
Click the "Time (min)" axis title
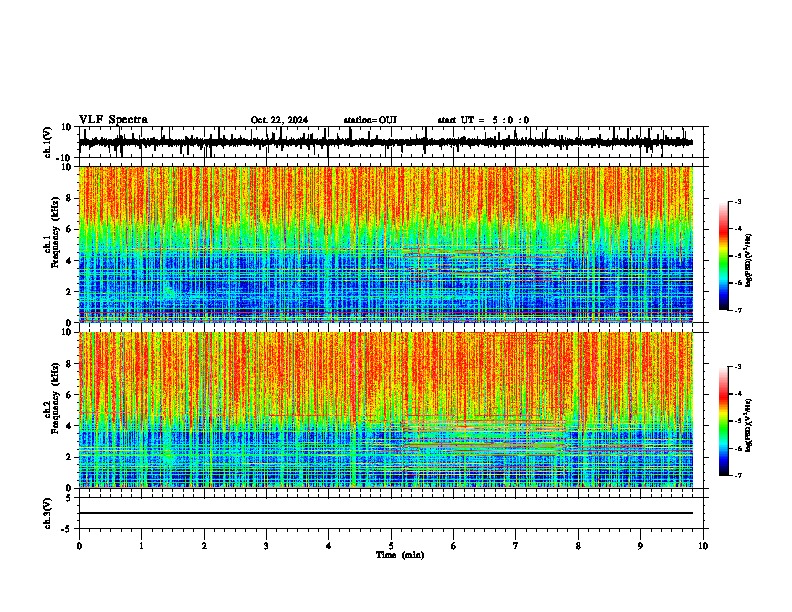400,555
